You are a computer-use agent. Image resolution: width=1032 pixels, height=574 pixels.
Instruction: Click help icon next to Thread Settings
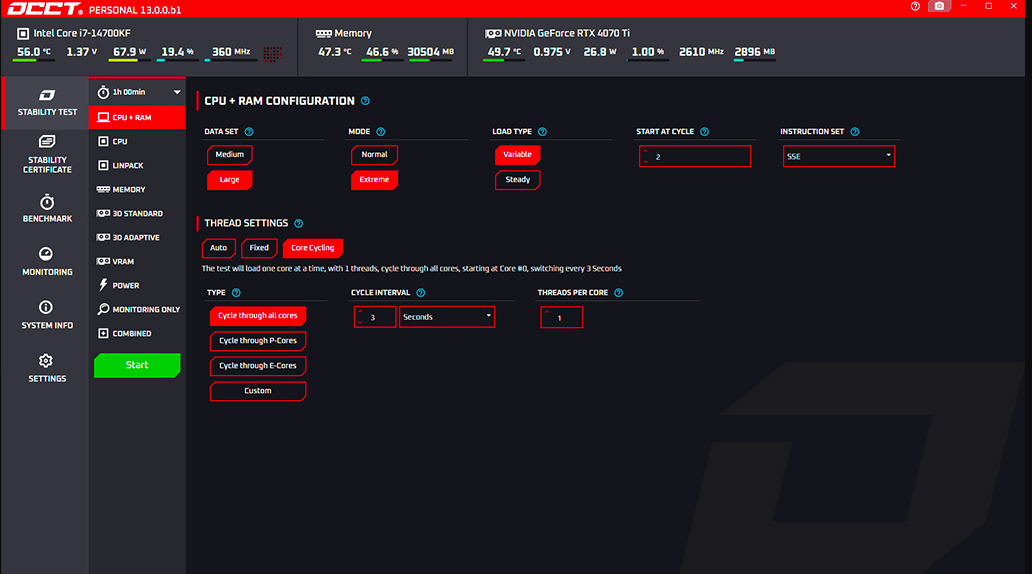299,223
